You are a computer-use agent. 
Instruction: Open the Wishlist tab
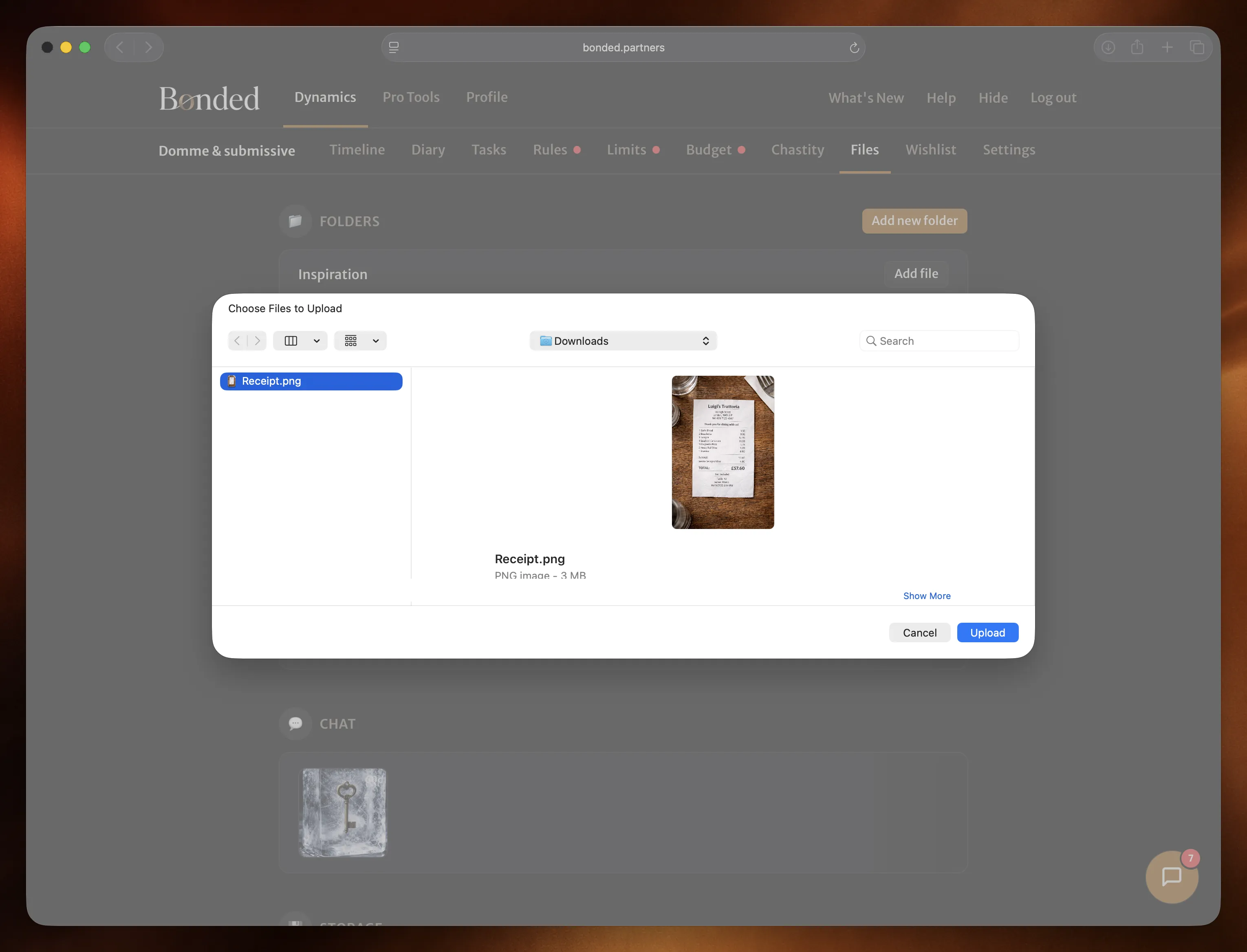coord(931,150)
